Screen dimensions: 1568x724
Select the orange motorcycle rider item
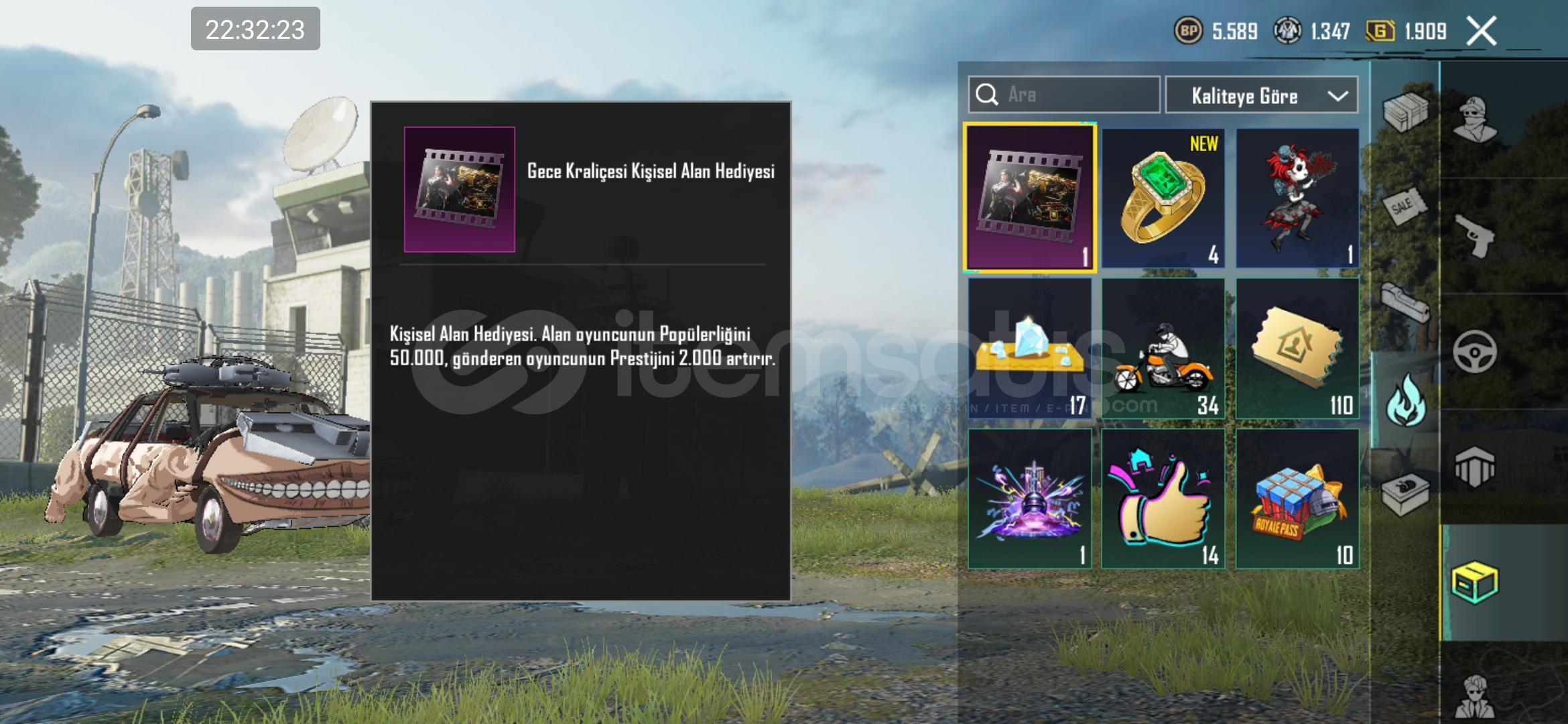point(1163,349)
